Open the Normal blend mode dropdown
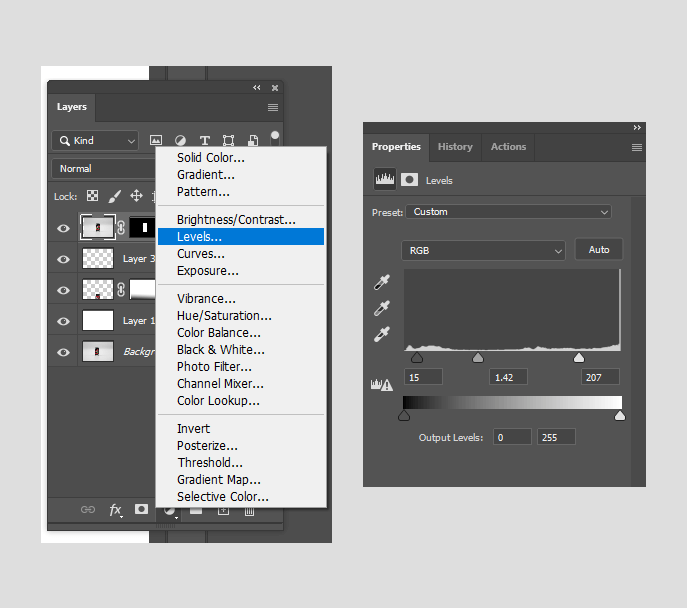Image resolution: width=687 pixels, height=608 pixels. (103, 169)
